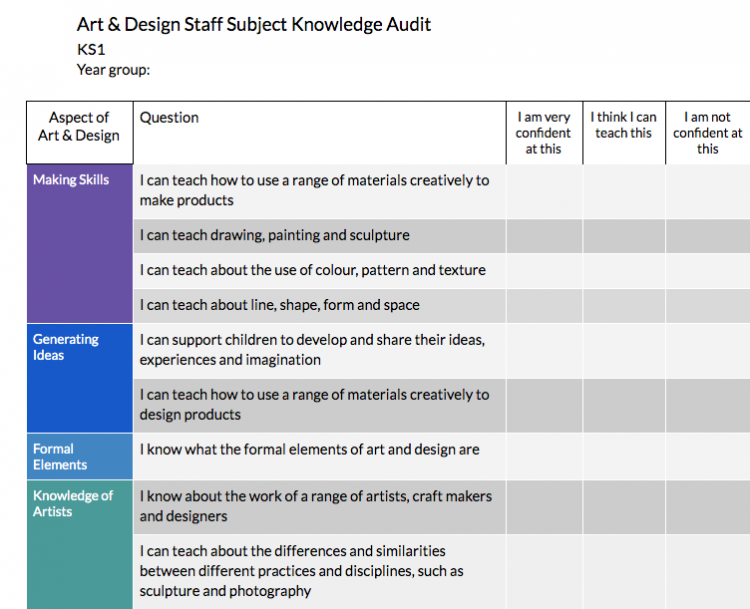This screenshot has height=609, width=750.
Task: Click question about sculpture and photography differences
Action: click(320, 572)
